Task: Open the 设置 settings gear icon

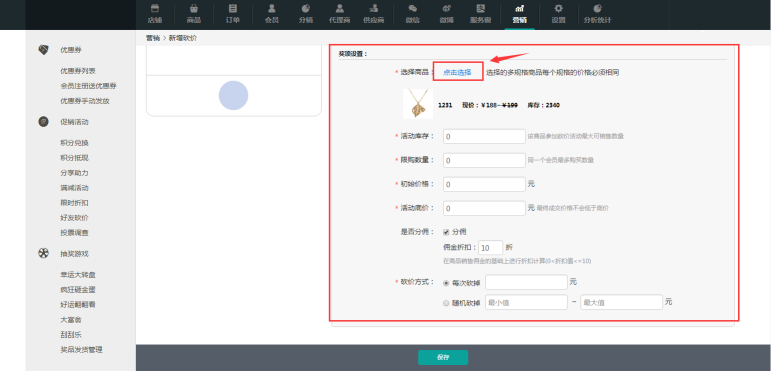Action: 559,8
